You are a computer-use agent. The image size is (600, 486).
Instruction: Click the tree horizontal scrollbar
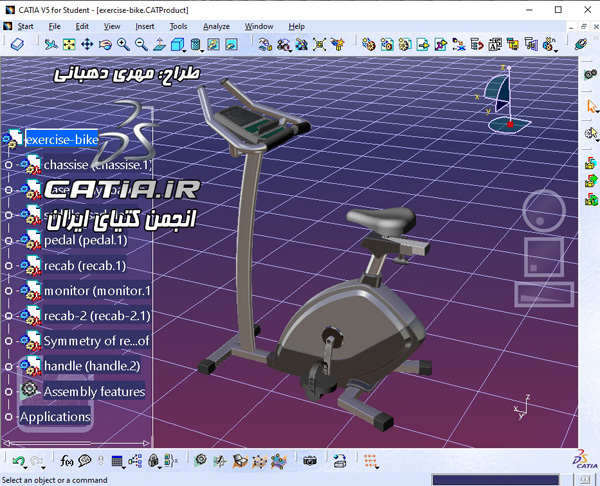(77, 443)
